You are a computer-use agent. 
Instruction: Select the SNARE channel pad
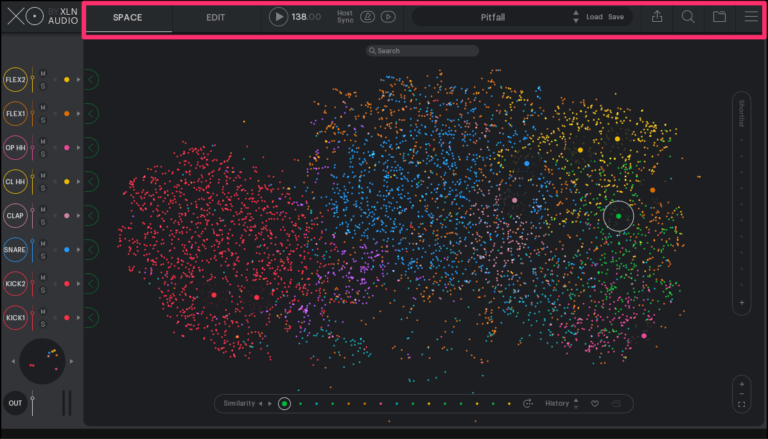point(15,250)
